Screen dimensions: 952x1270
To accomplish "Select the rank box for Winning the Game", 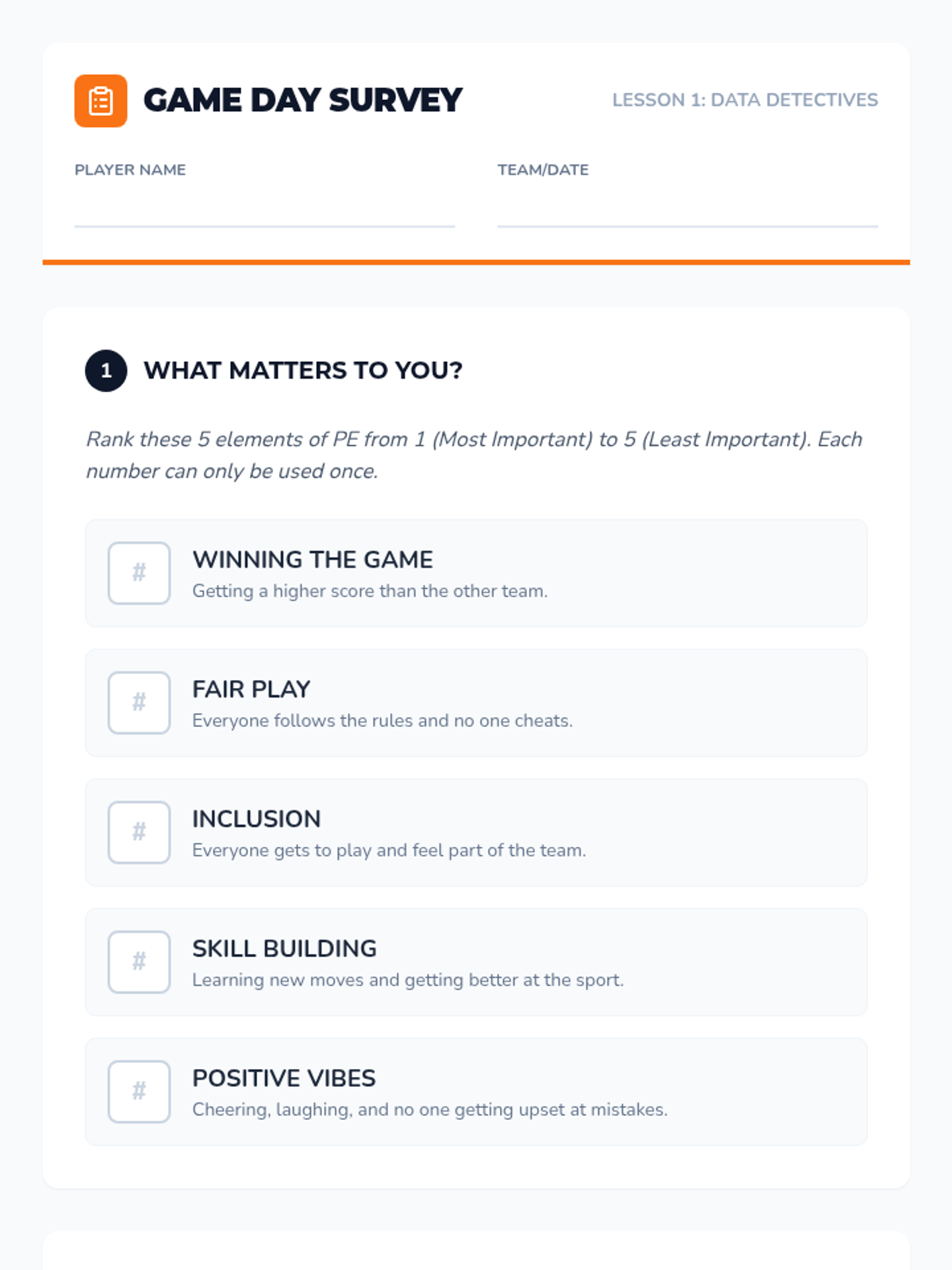I will 139,573.
